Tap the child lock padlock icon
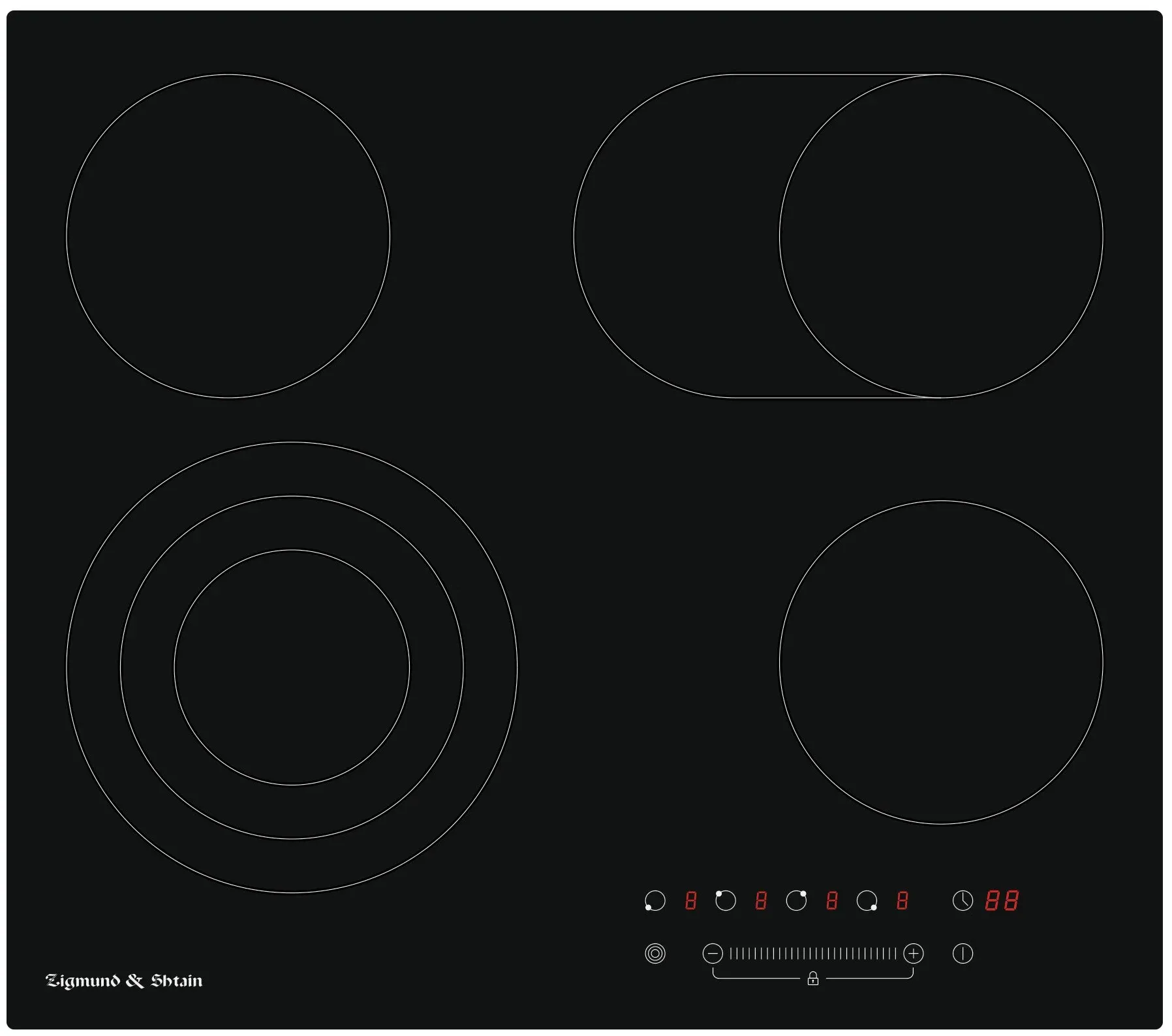The height and width of the screenshot is (1036, 1172). [813, 979]
